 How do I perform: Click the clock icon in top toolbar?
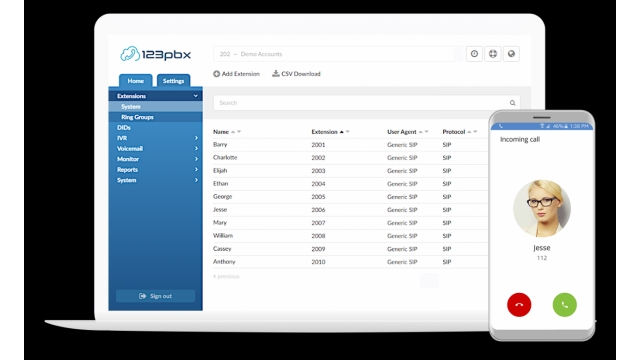474,54
